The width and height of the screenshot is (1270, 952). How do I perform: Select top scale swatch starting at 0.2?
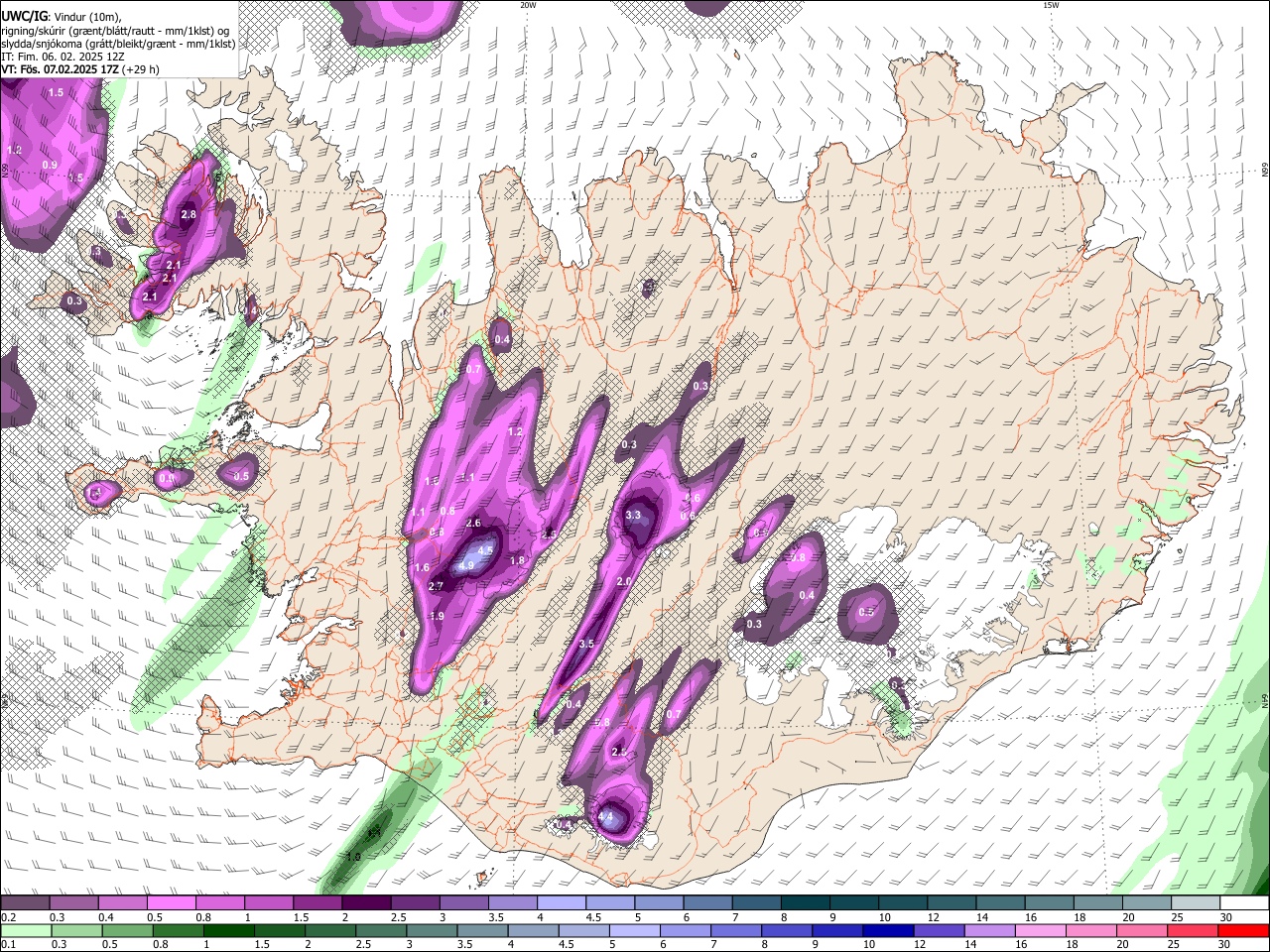tap(24, 903)
